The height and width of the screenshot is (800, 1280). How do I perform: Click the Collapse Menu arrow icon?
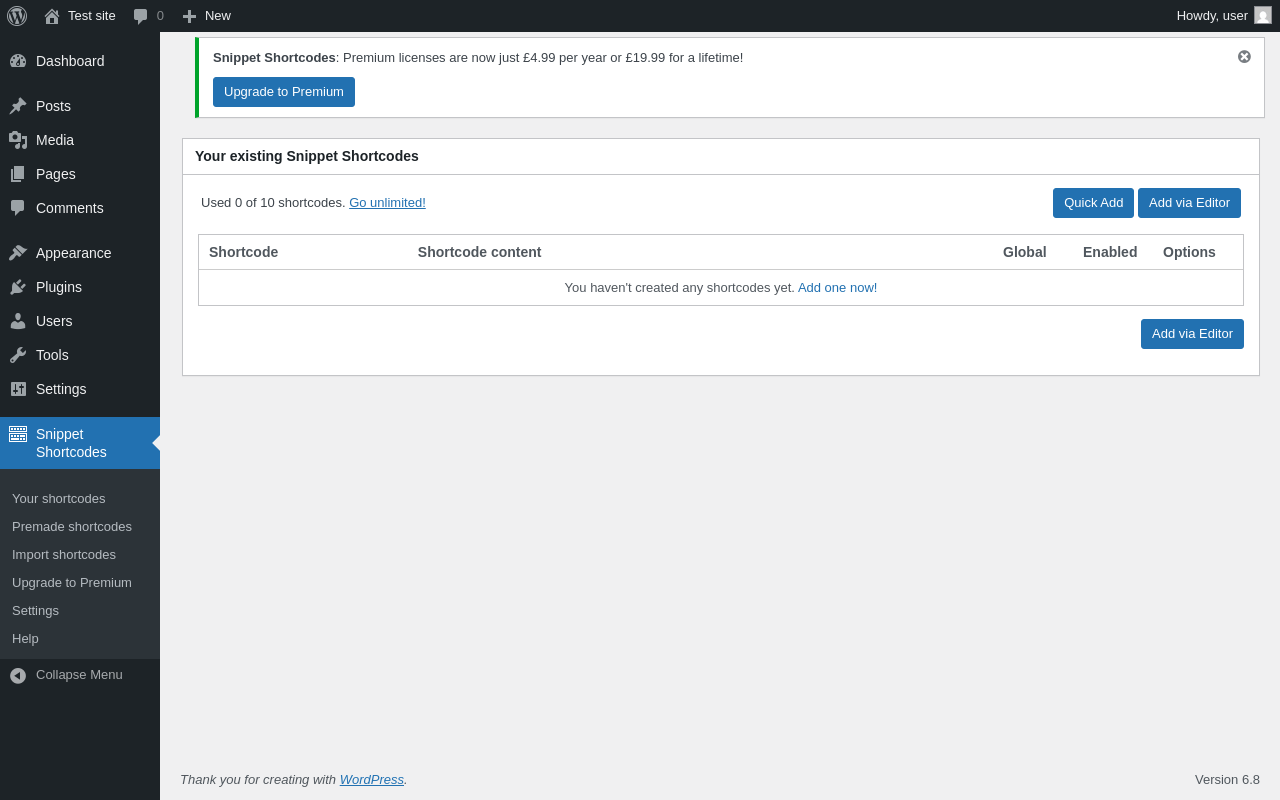[18, 676]
